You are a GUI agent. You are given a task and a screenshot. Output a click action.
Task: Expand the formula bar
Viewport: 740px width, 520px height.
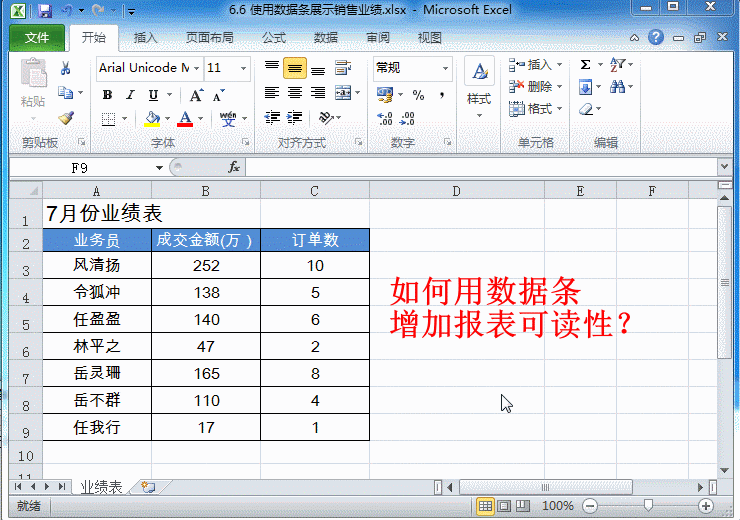pos(724,167)
